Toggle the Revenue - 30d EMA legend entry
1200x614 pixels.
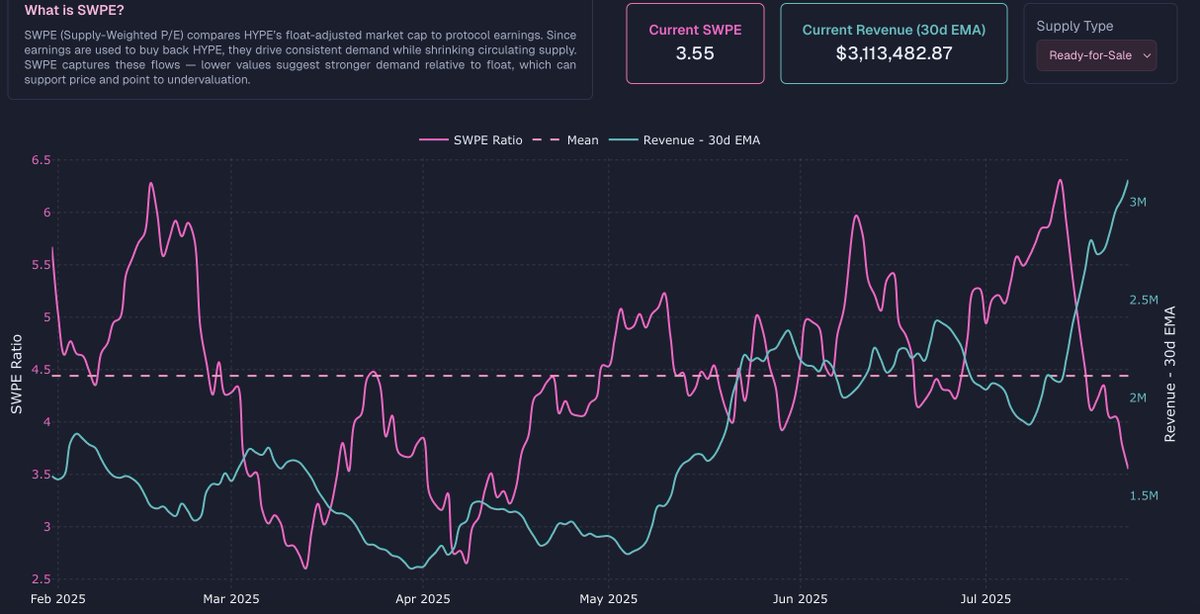(685, 140)
